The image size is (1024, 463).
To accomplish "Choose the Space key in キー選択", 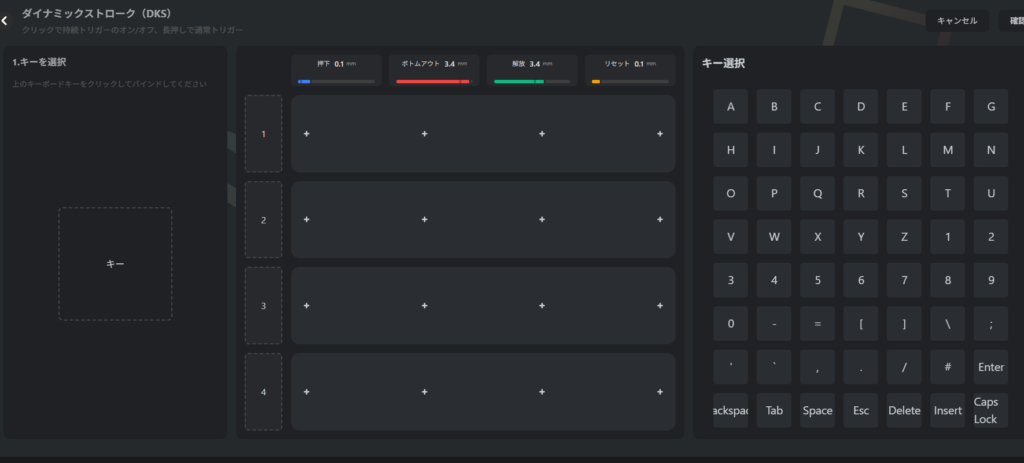I will click(817, 410).
